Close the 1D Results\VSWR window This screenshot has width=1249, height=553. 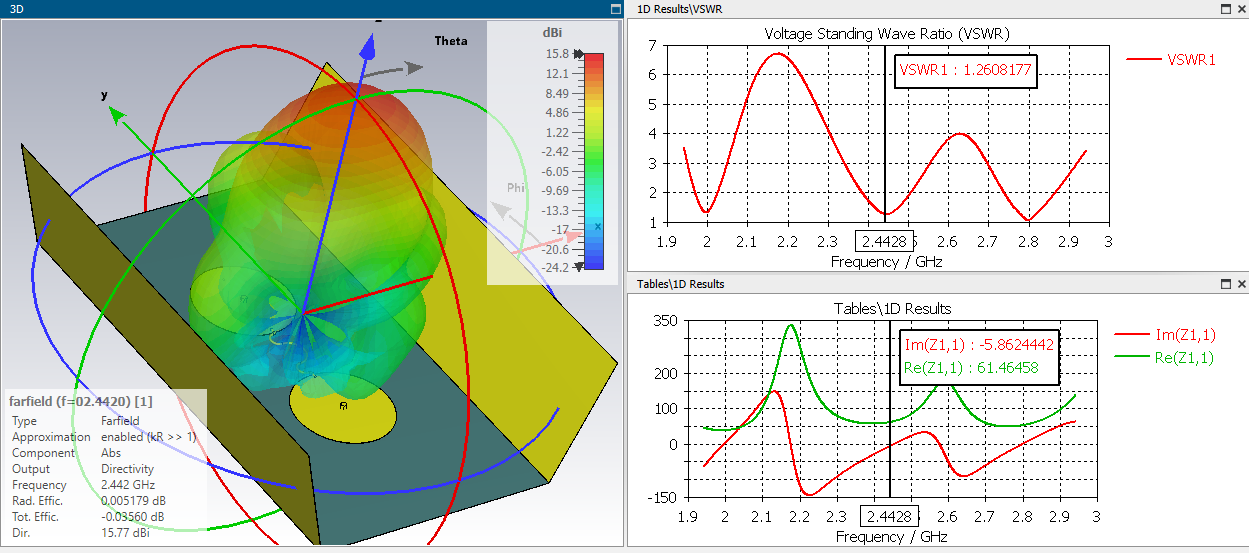[x=1240, y=8]
